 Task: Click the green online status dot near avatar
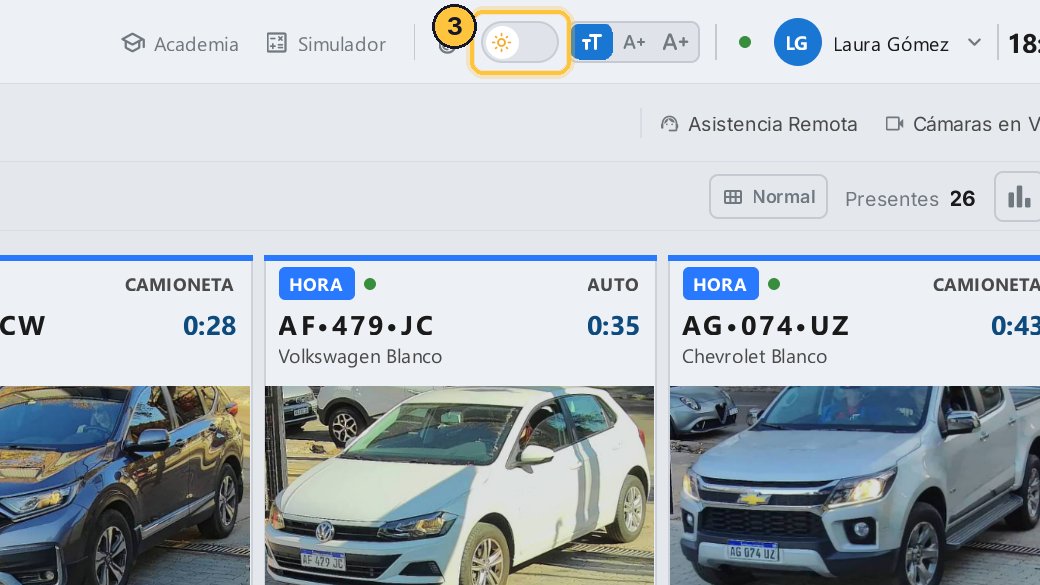[745, 42]
